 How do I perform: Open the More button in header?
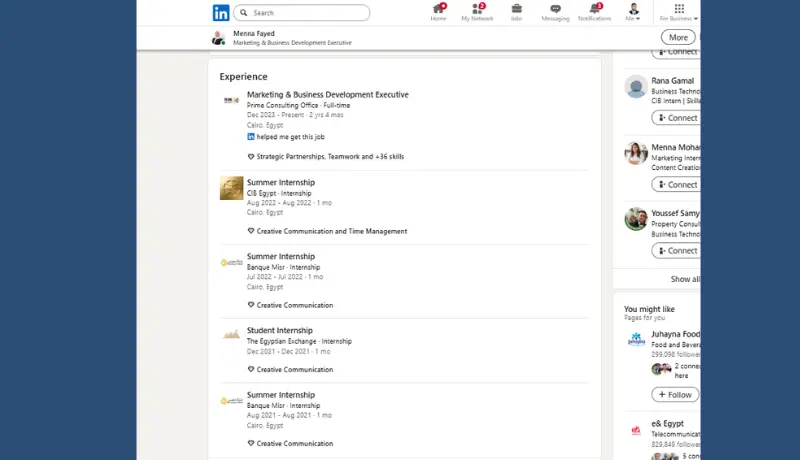(x=678, y=37)
